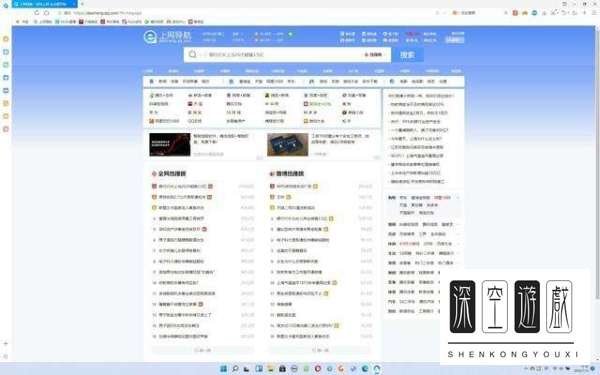Select the active blue browser tab
This screenshot has width=600, height=375.
point(45,4)
